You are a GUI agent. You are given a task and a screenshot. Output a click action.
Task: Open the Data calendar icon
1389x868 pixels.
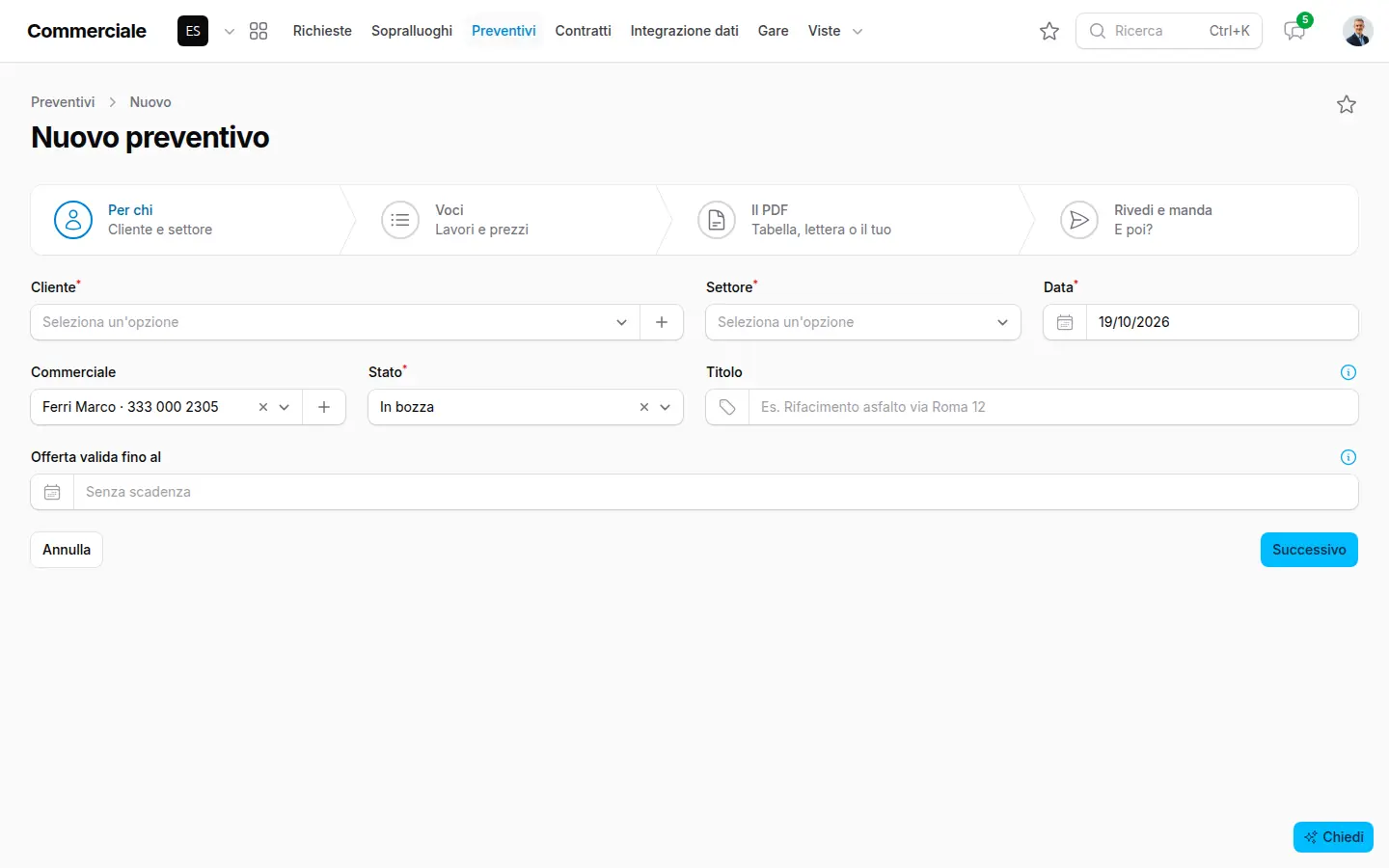[1065, 322]
